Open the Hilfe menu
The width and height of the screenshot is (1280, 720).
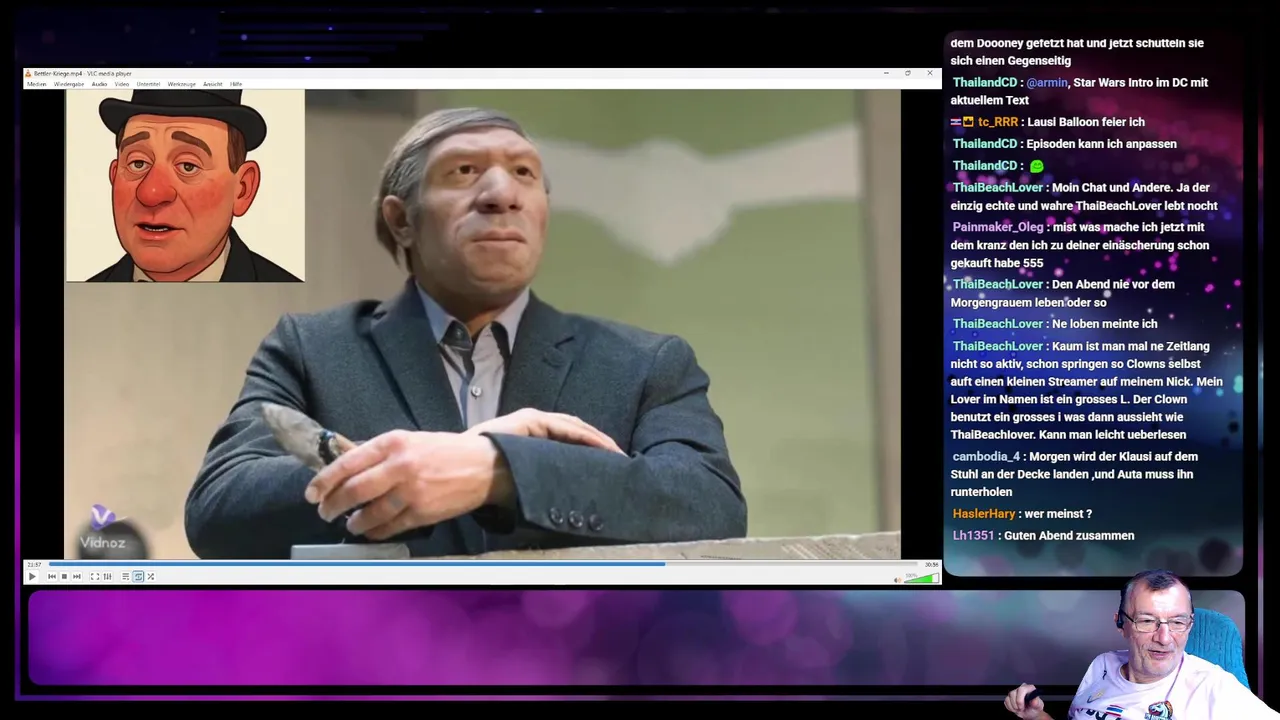pos(236,84)
